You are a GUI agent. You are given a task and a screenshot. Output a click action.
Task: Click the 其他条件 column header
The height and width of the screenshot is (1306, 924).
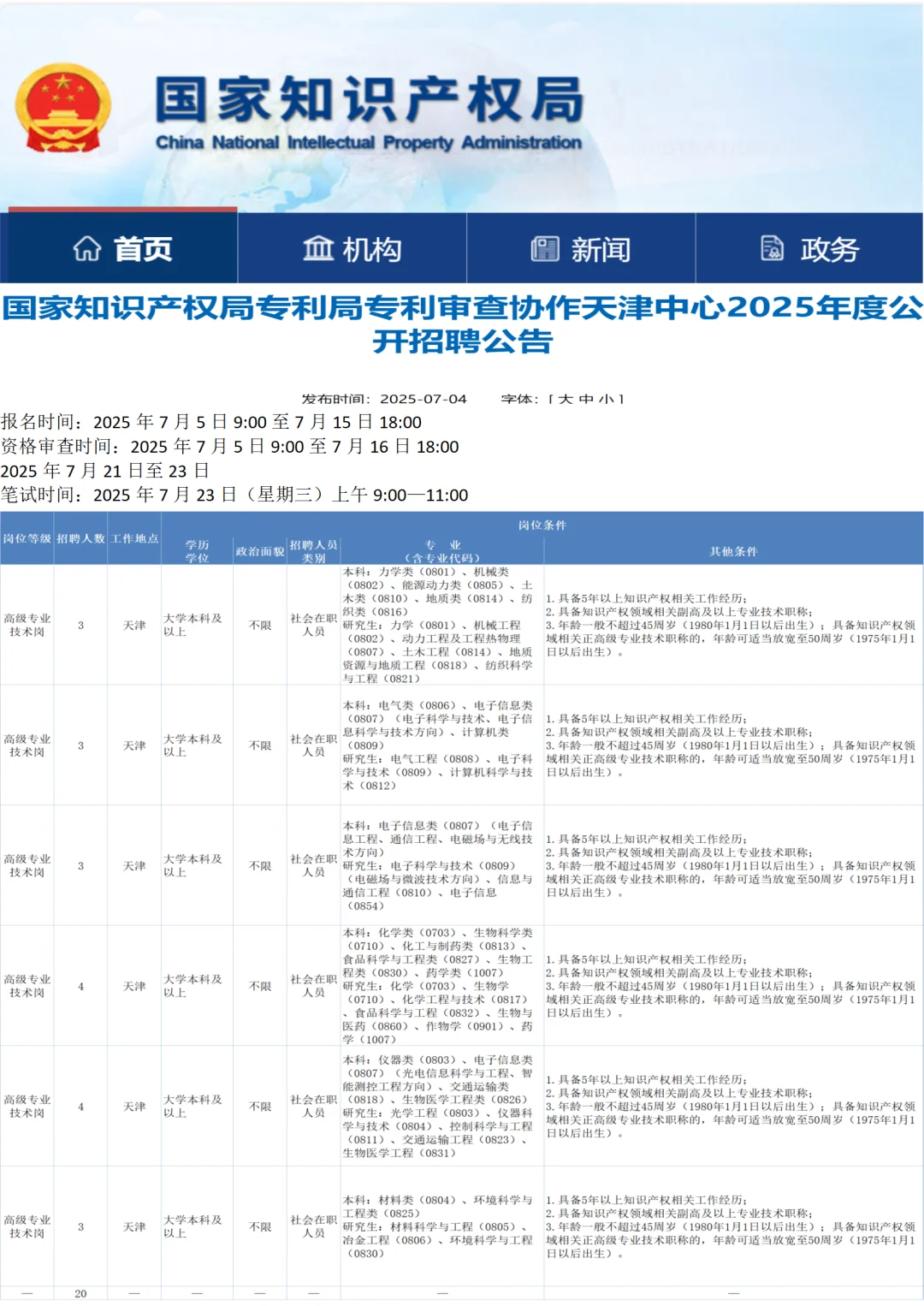coord(733,551)
